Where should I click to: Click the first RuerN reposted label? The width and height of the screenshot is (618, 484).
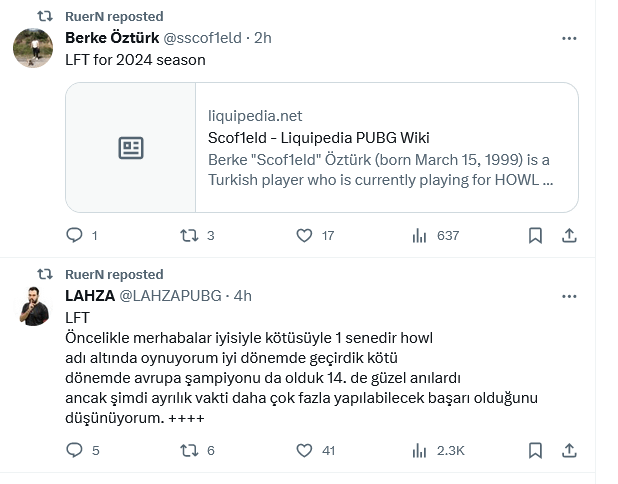(x=113, y=17)
